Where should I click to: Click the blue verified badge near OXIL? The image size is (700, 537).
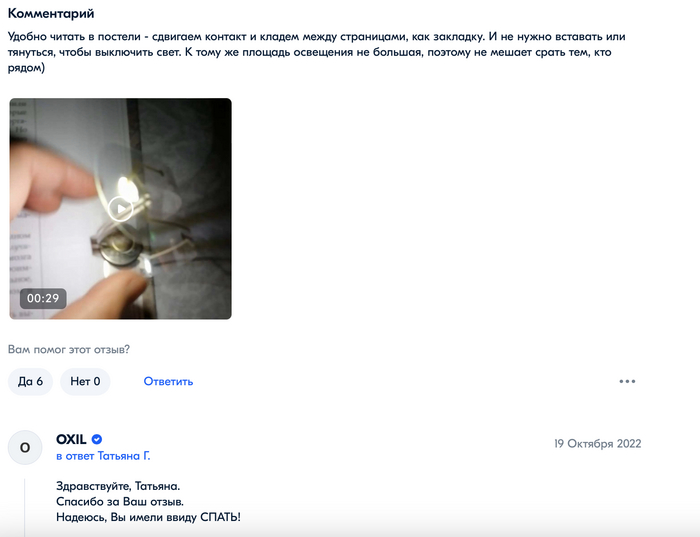click(x=96, y=439)
